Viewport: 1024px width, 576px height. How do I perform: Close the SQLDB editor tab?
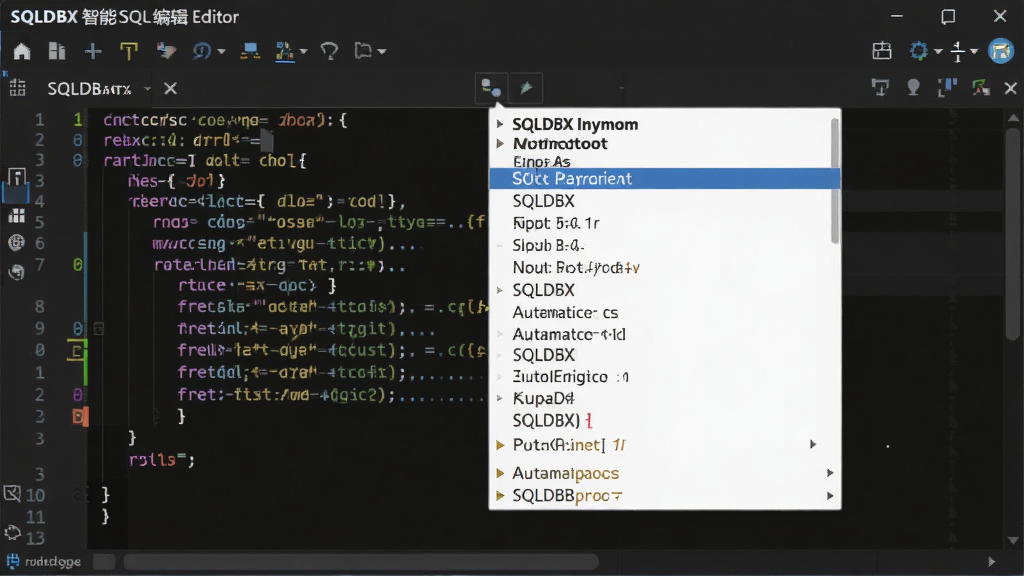click(x=170, y=88)
